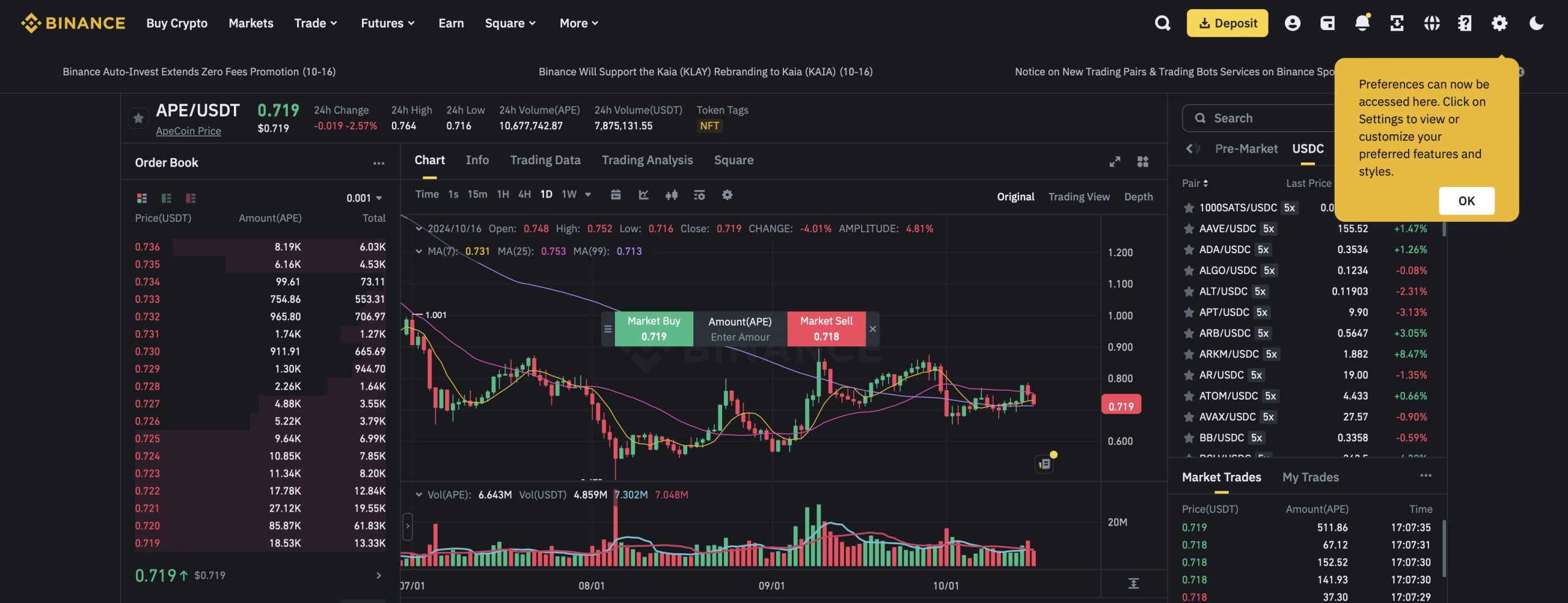
Task: Collapse the MA indicator line chevron
Action: click(x=419, y=251)
